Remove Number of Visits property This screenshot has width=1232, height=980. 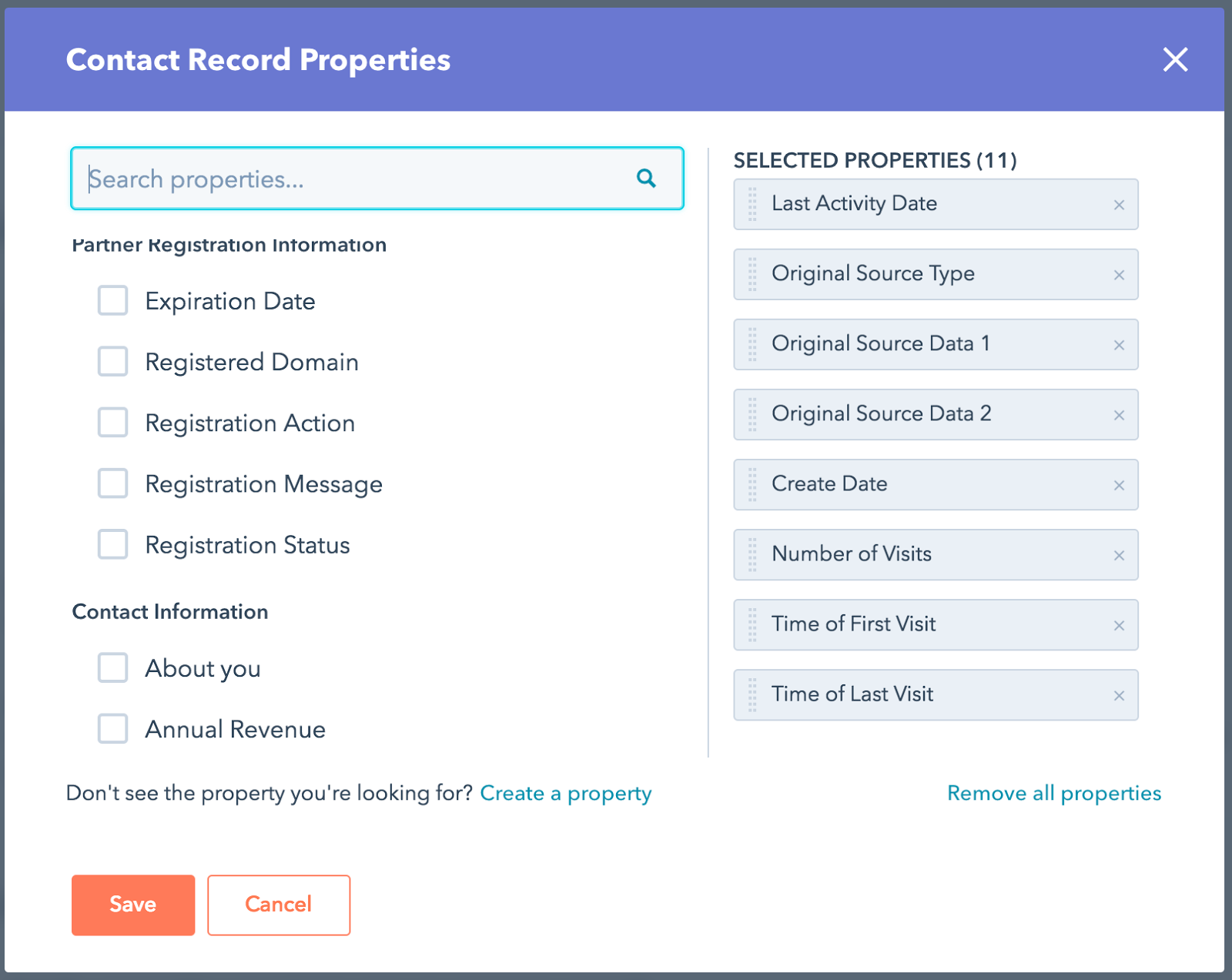coord(1119,555)
